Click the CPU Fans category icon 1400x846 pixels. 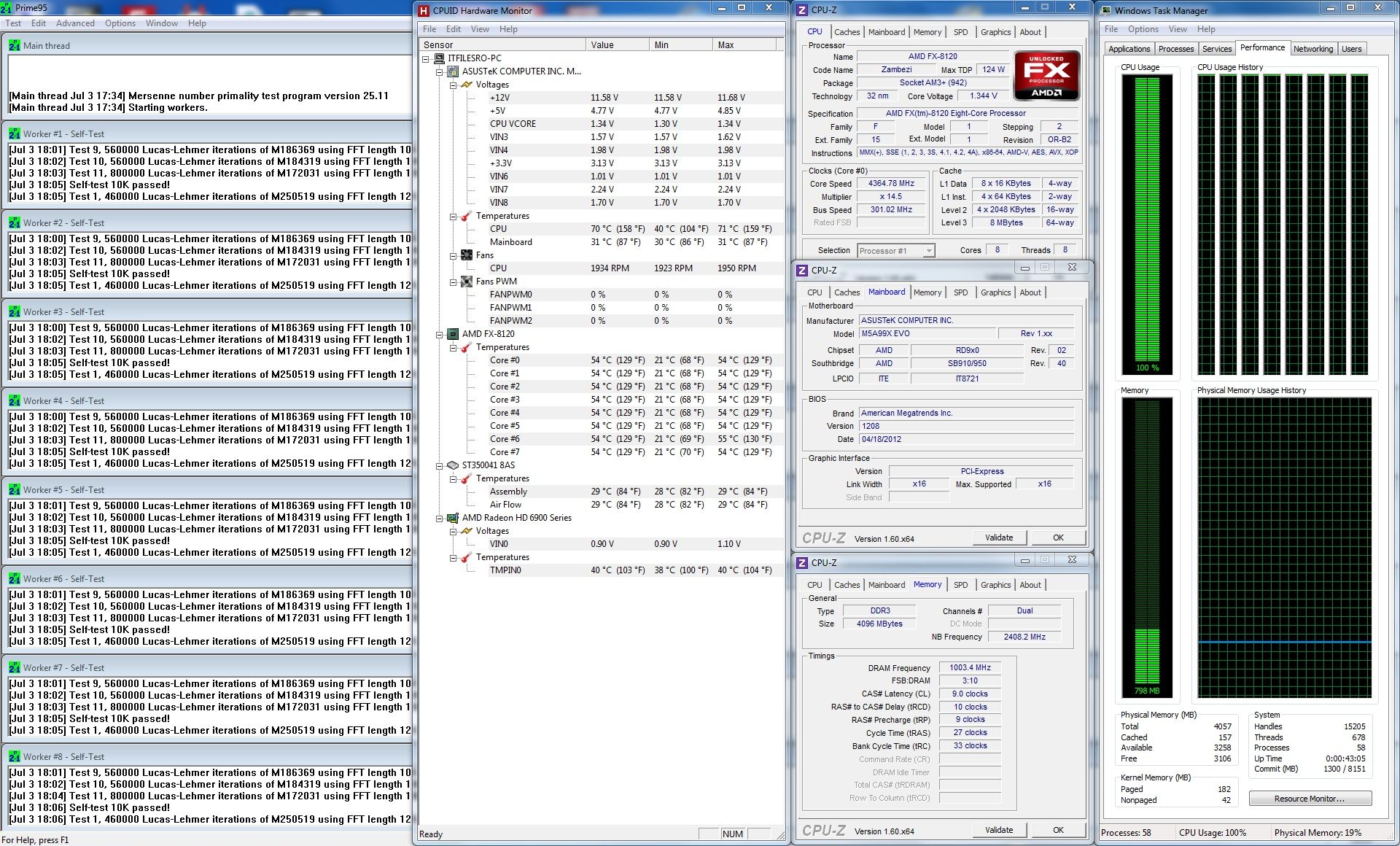(x=467, y=255)
